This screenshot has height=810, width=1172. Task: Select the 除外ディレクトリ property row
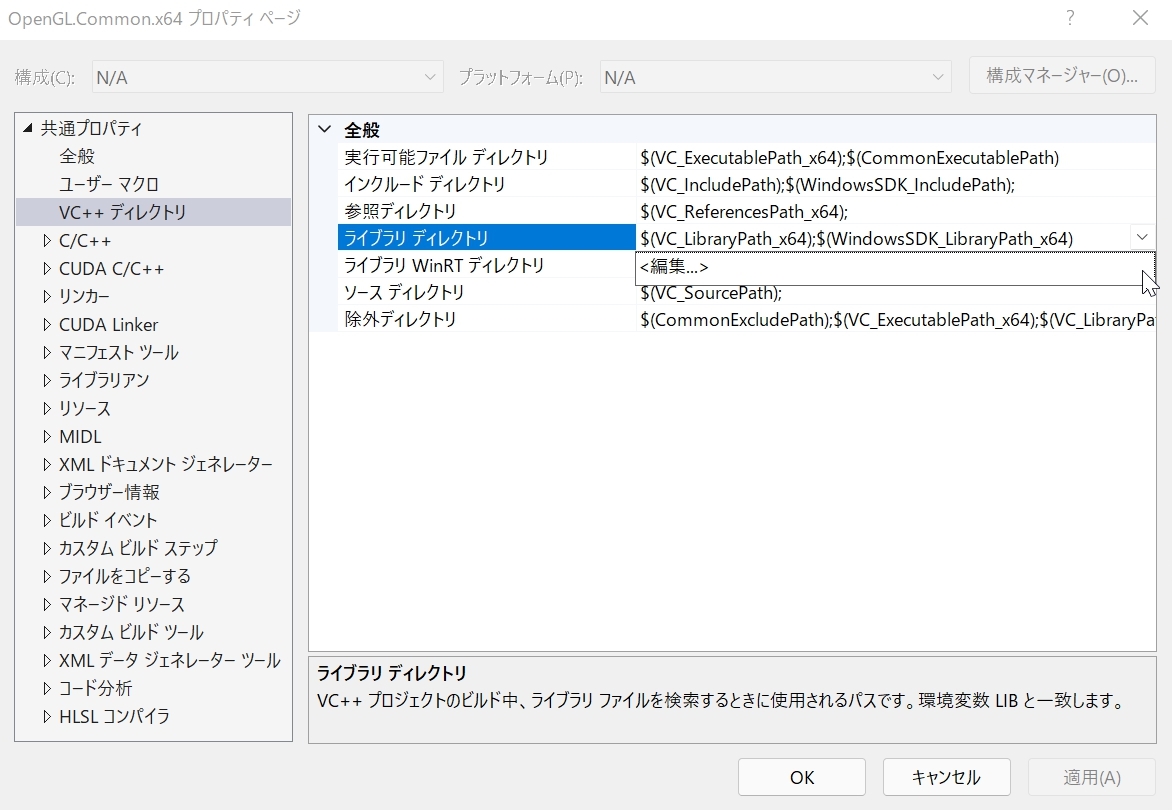tap(400, 319)
